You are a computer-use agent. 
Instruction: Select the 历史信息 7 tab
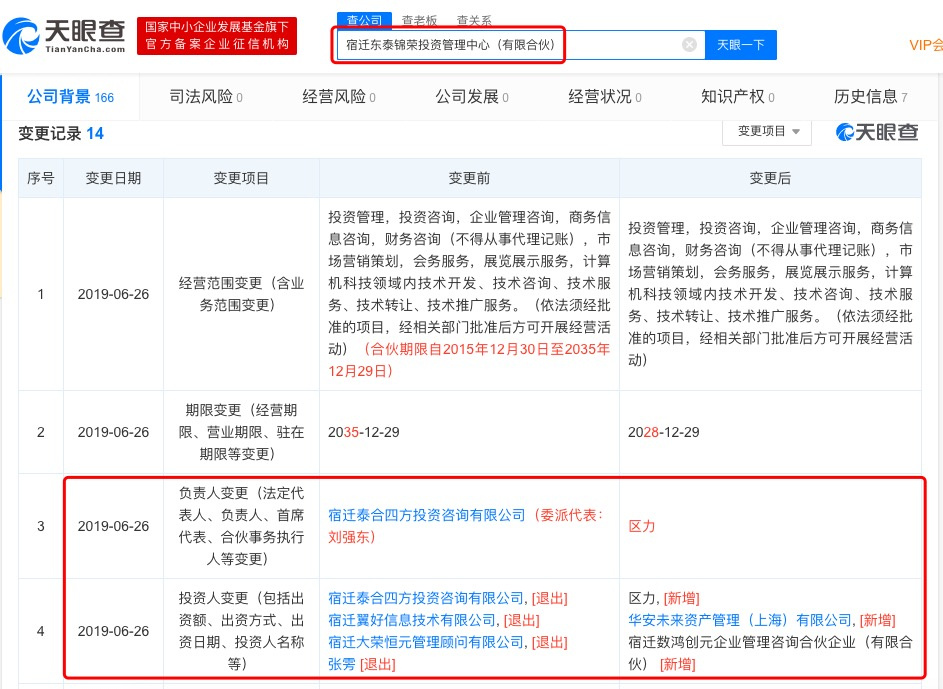pyautogui.click(x=870, y=97)
